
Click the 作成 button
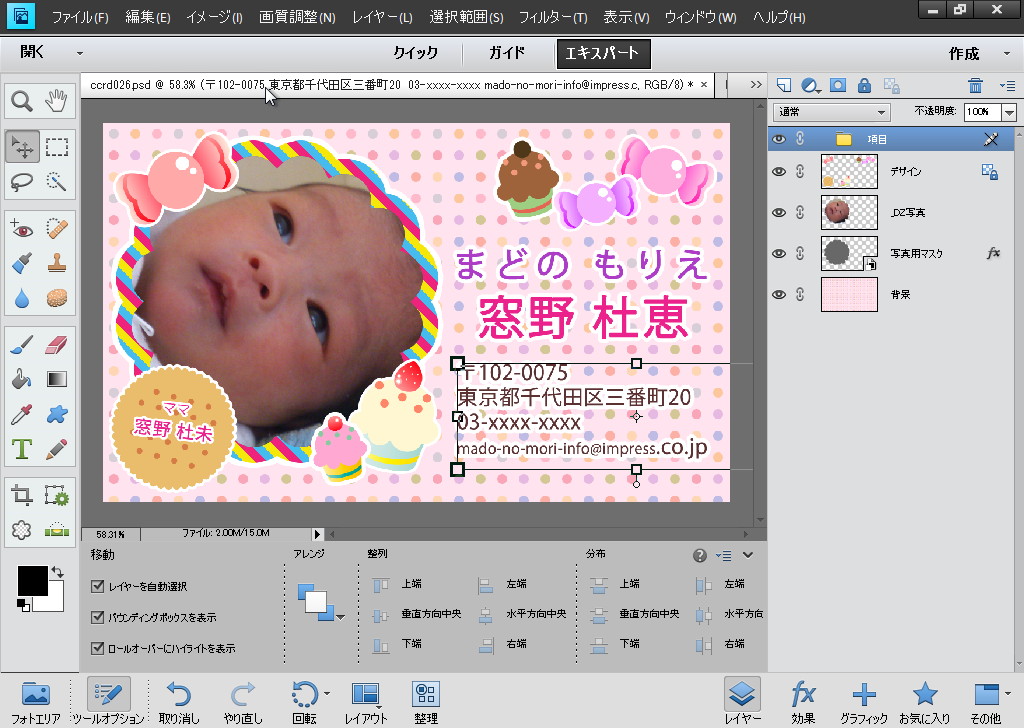963,53
